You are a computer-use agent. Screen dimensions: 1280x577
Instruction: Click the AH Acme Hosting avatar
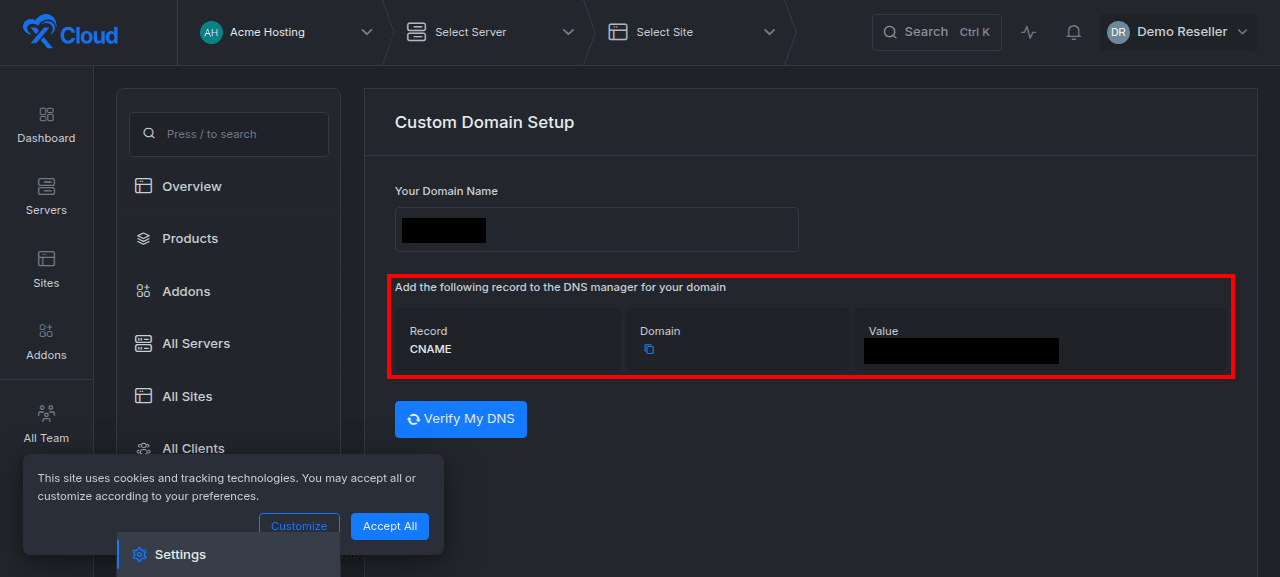click(x=211, y=32)
